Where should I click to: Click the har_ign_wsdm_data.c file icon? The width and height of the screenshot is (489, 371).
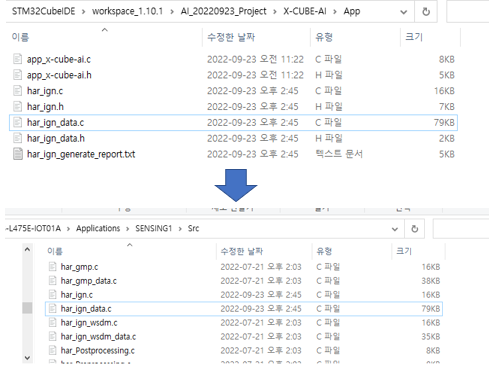point(52,336)
